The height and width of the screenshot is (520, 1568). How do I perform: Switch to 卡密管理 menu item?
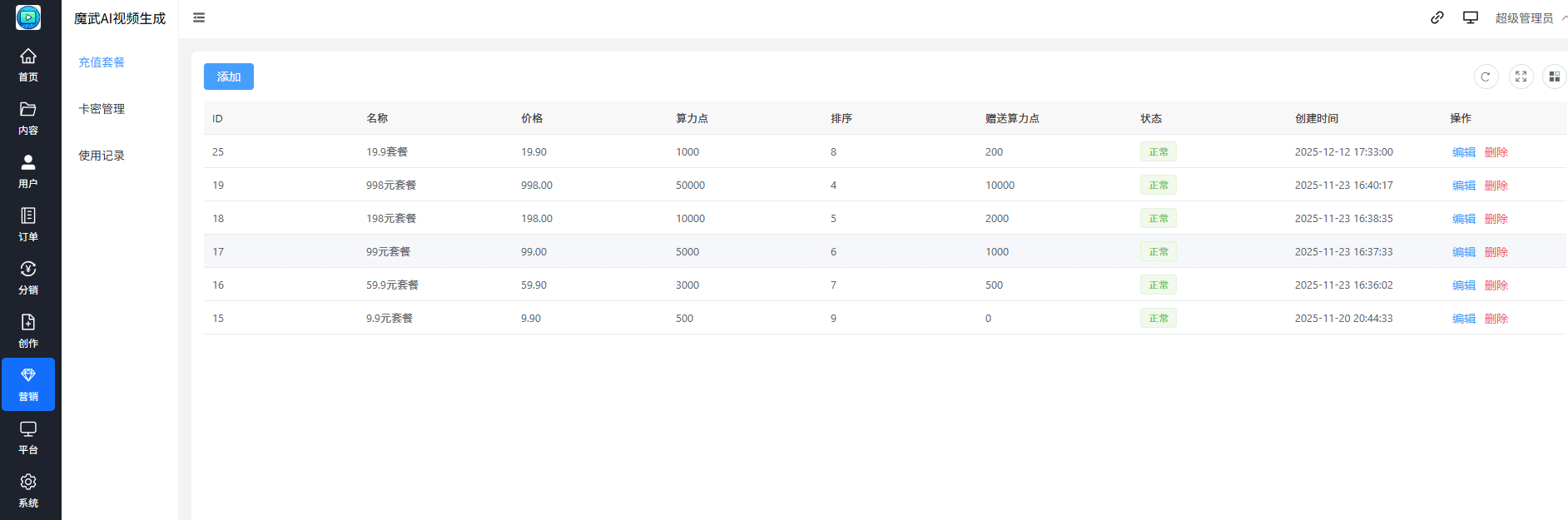click(x=102, y=109)
